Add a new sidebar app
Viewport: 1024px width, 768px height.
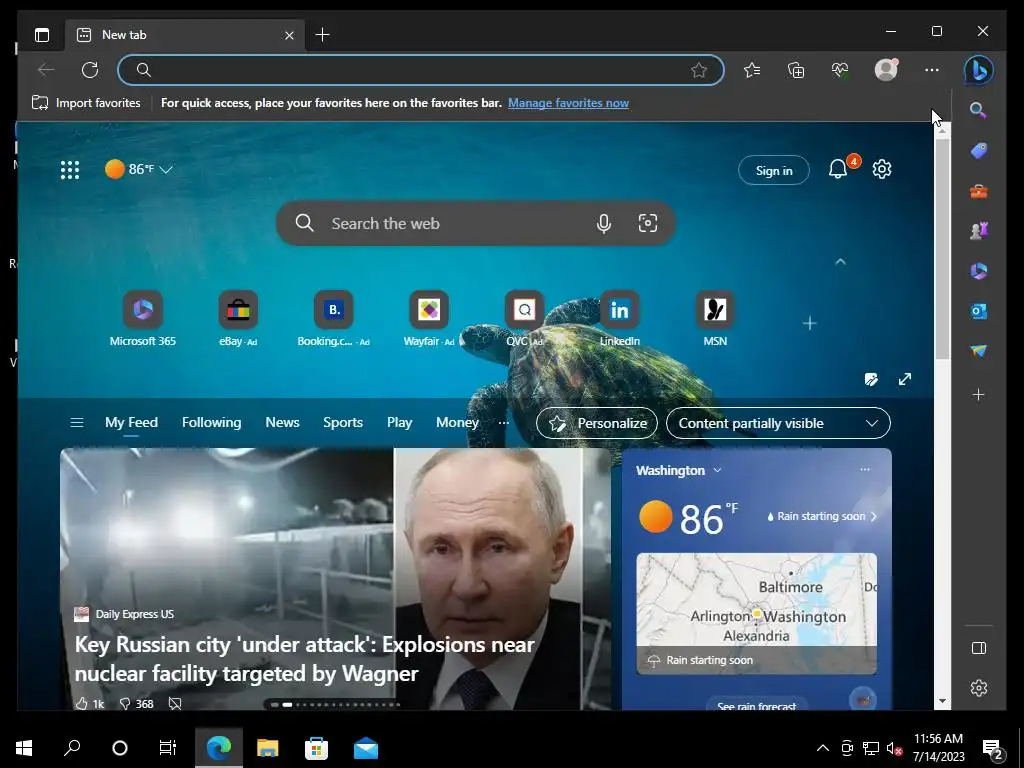[978, 394]
